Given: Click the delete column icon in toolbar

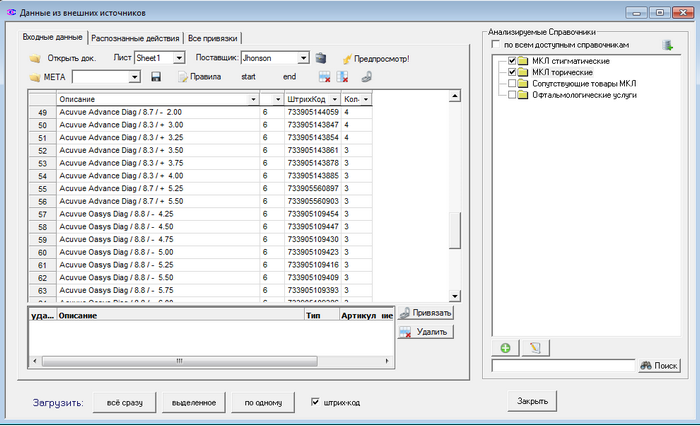Looking at the screenshot, I should [343, 77].
